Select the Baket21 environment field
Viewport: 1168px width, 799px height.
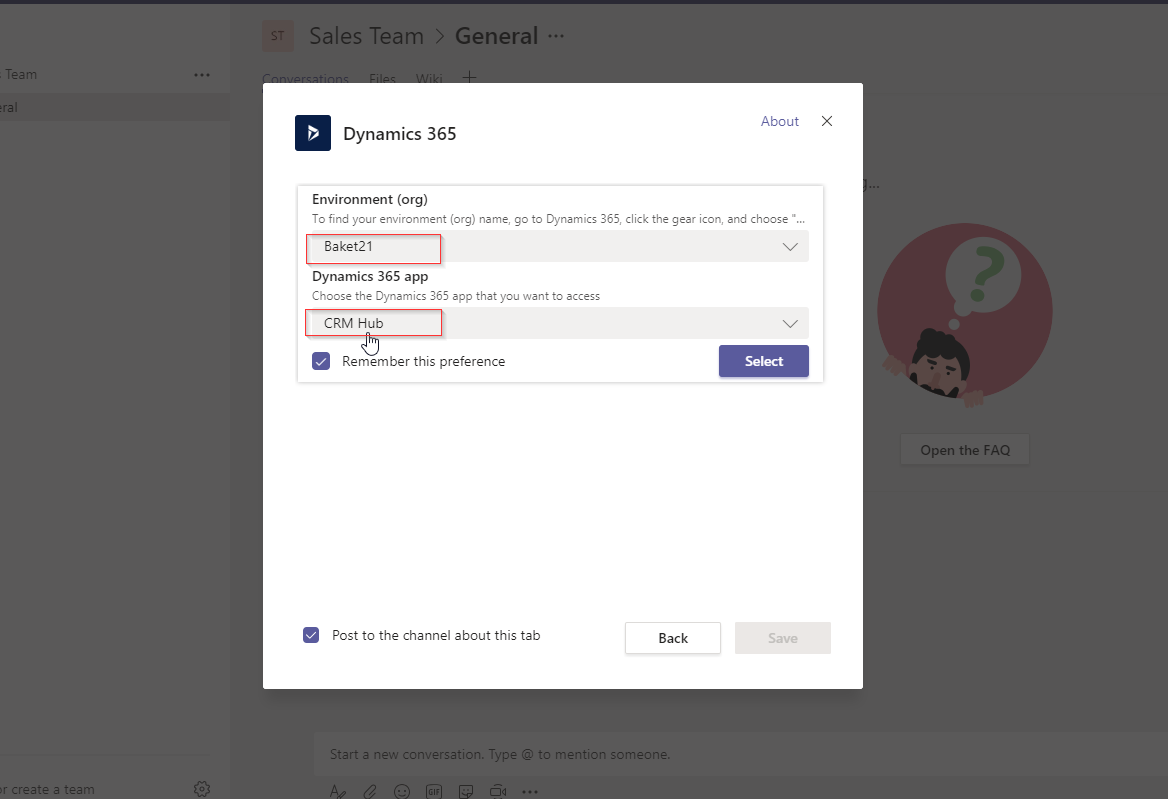558,246
